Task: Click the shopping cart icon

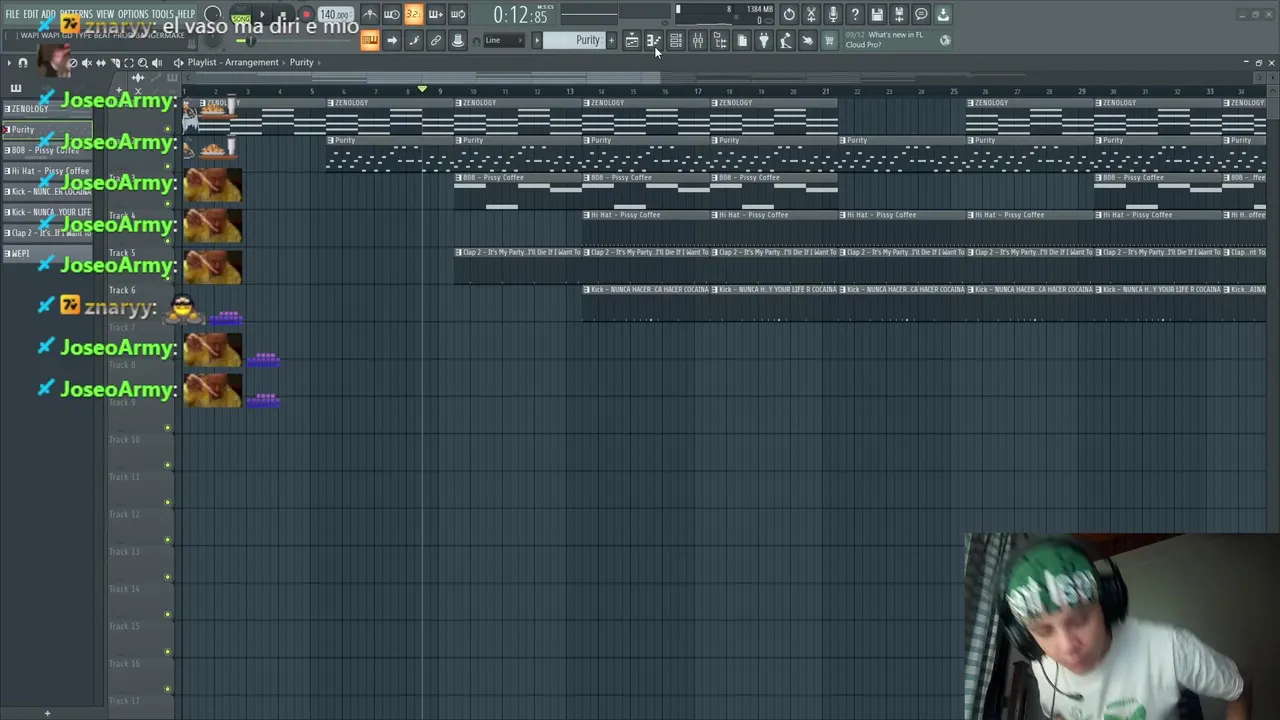Action: point(828,40)
